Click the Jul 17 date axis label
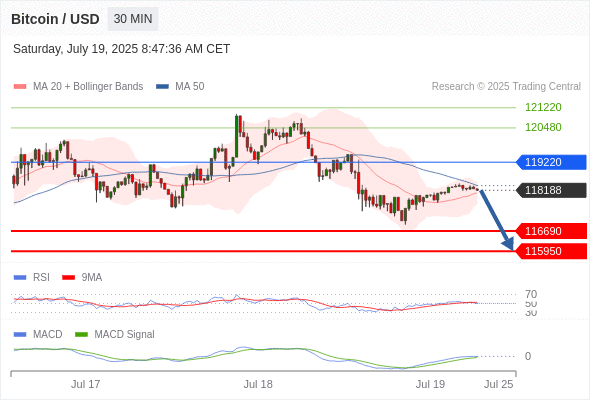The image size is (590, 400). (x=86, y=384)
